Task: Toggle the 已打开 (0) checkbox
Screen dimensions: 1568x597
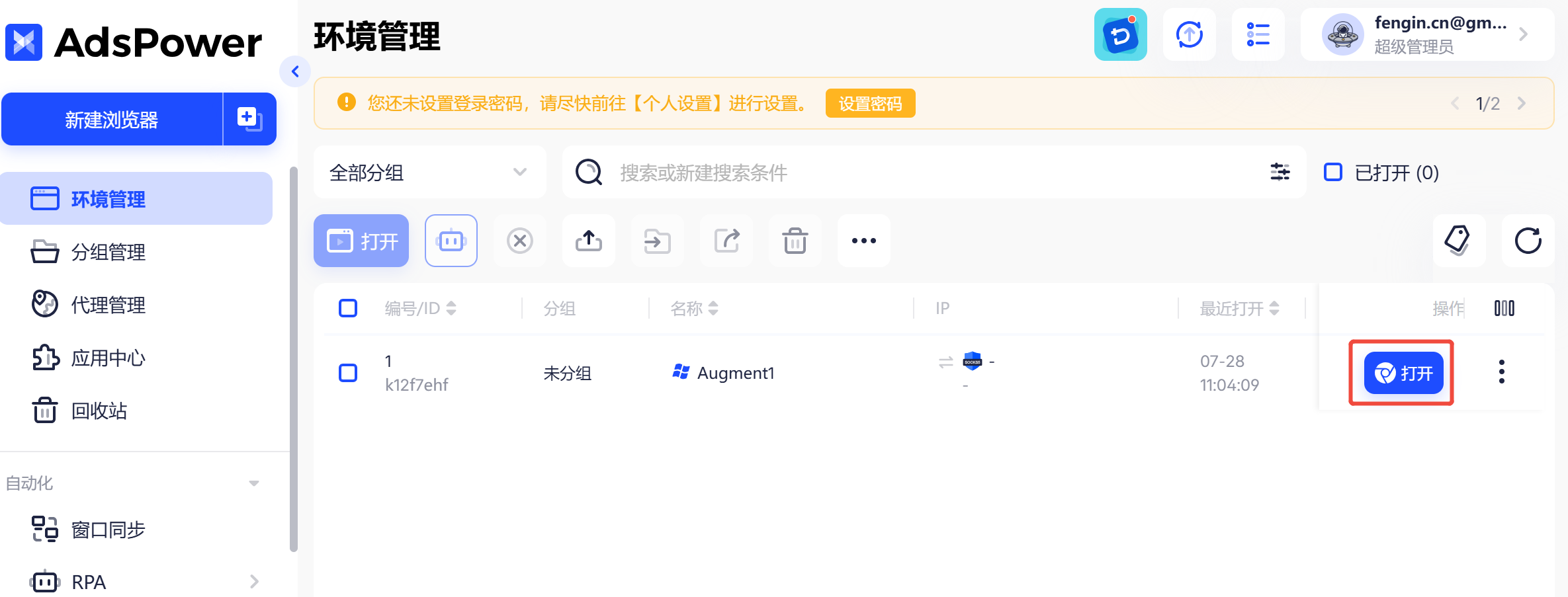Action: (1332, 172)
